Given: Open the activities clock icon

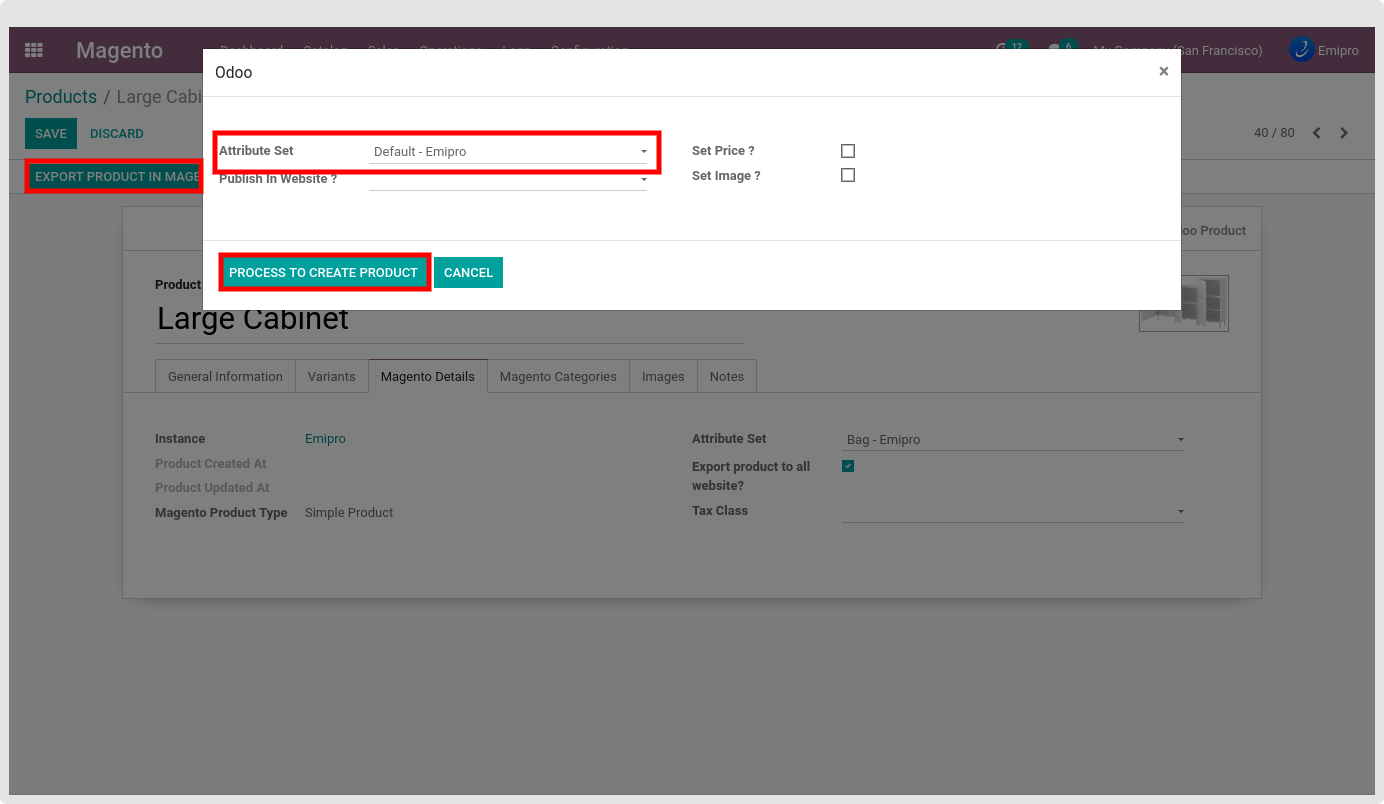Looking at the screenshot, I should (1003, 49).
